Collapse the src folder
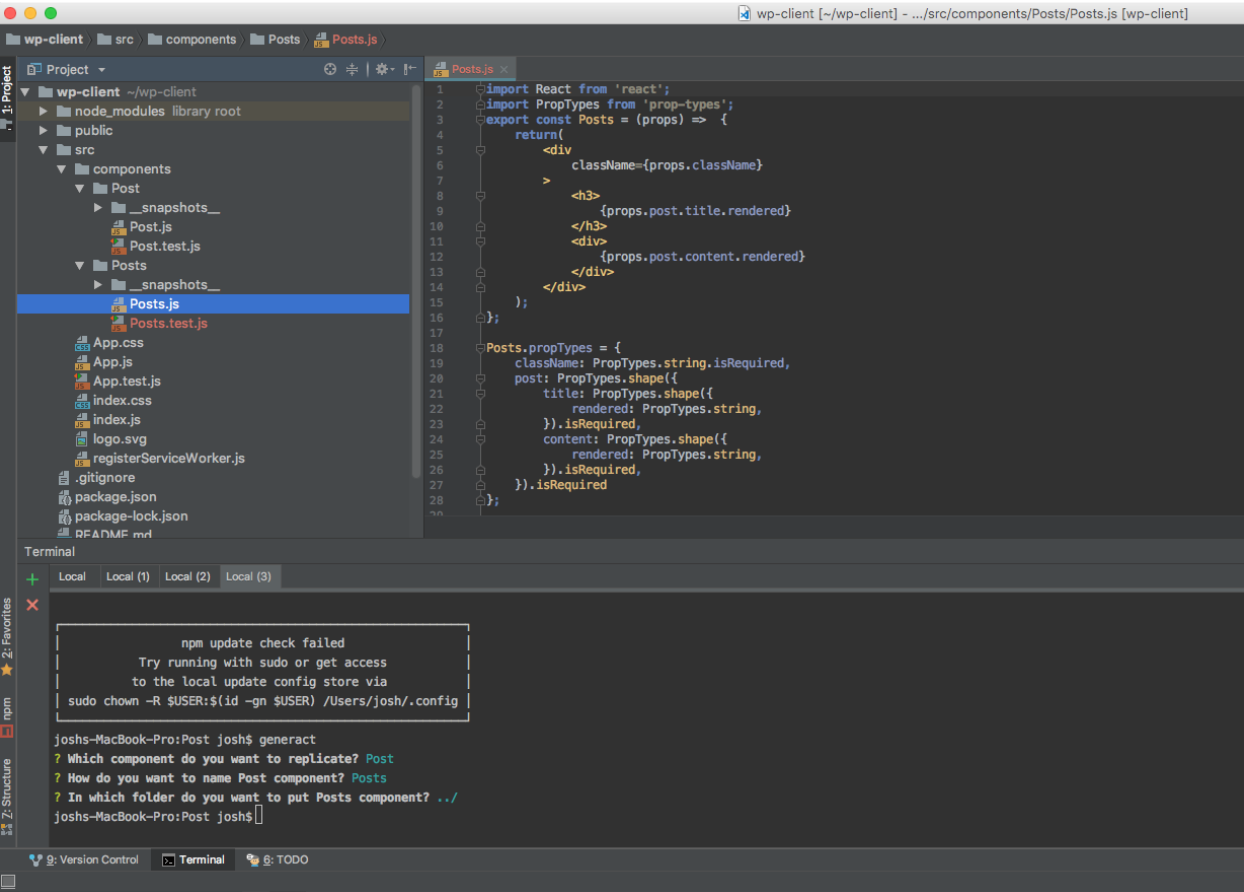The image size is (1244, 892). pyautogui.click(x=44, y=150)
